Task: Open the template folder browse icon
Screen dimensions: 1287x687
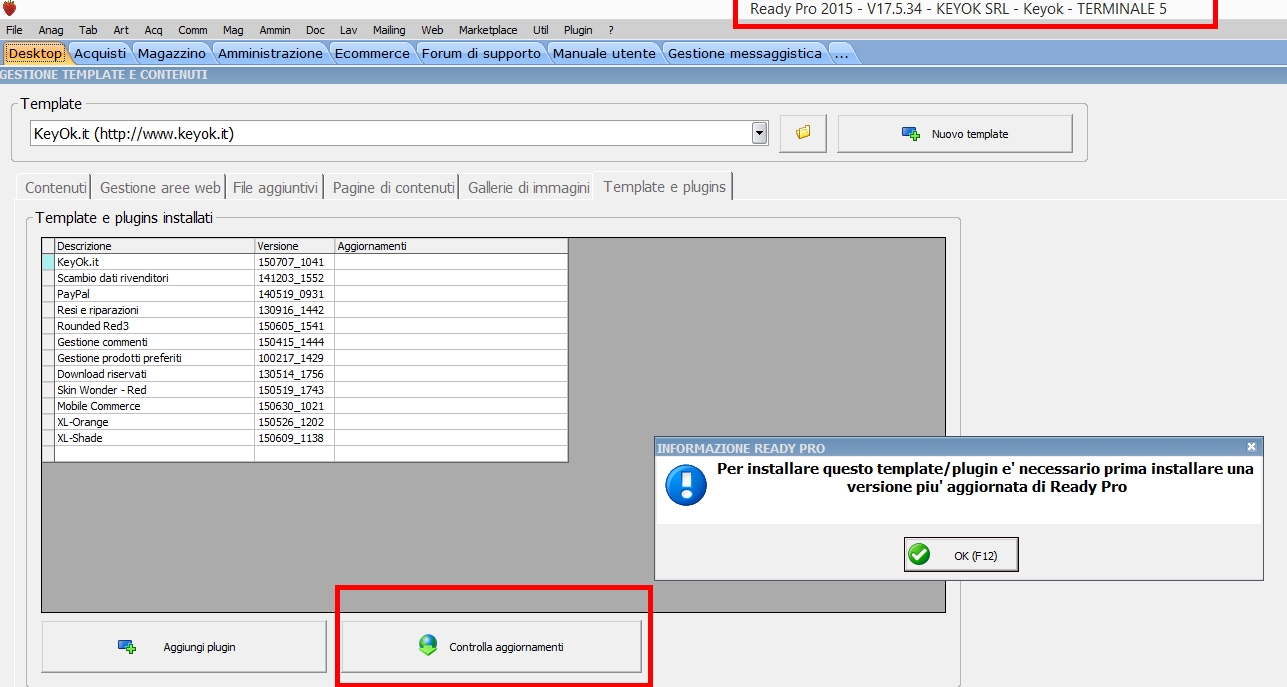Action: point(802,133)
